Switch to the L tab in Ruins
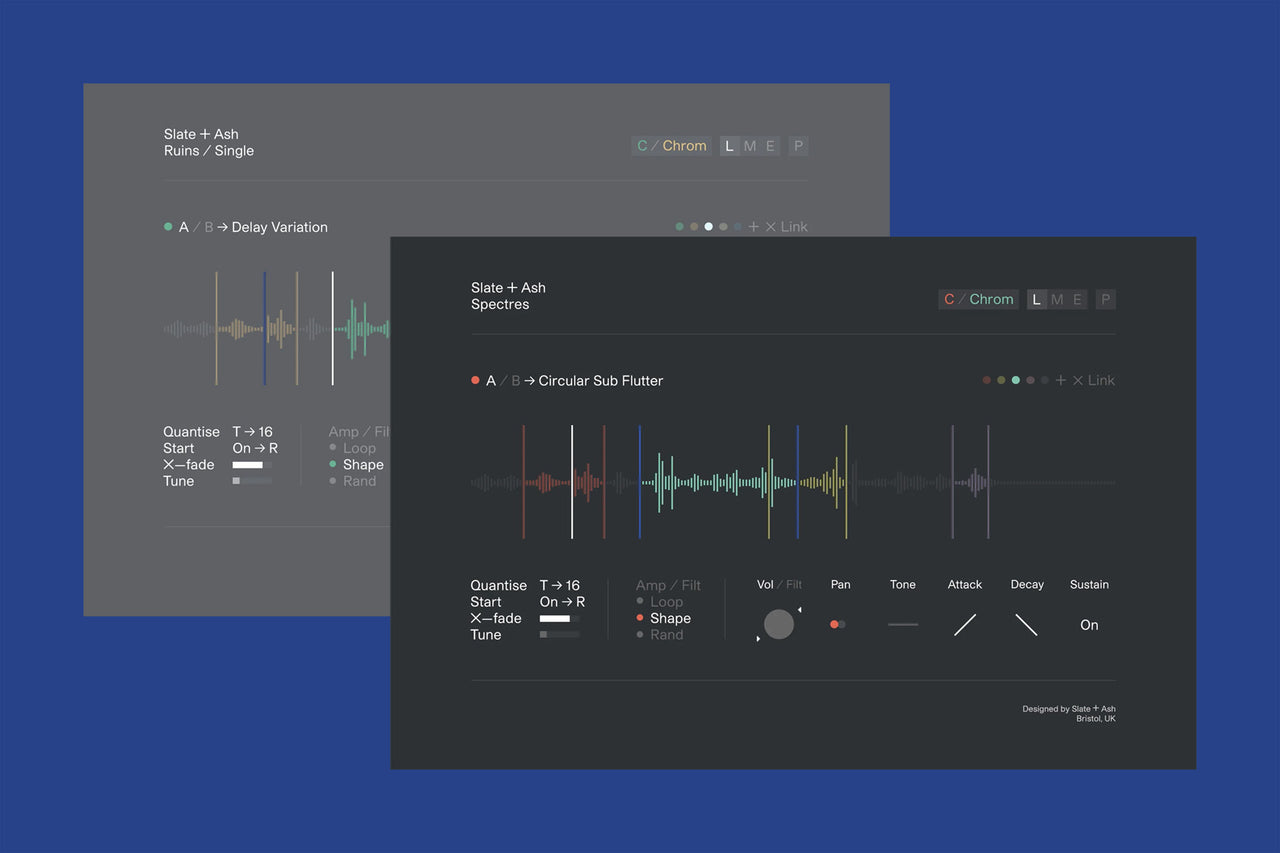The image size is (1280, 853). tap(730, 146)
